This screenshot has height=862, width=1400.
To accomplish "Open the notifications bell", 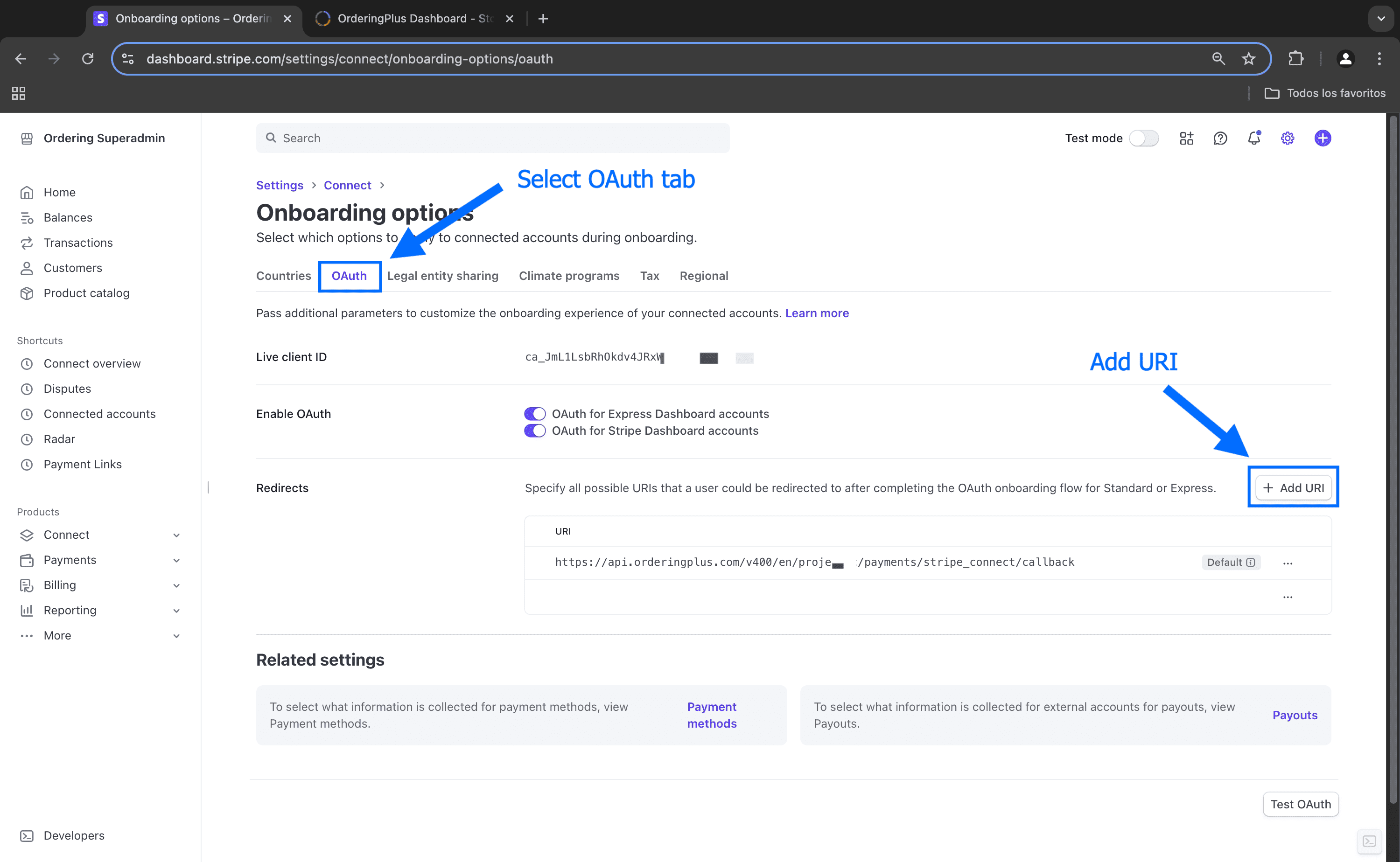I will 1253,138.
